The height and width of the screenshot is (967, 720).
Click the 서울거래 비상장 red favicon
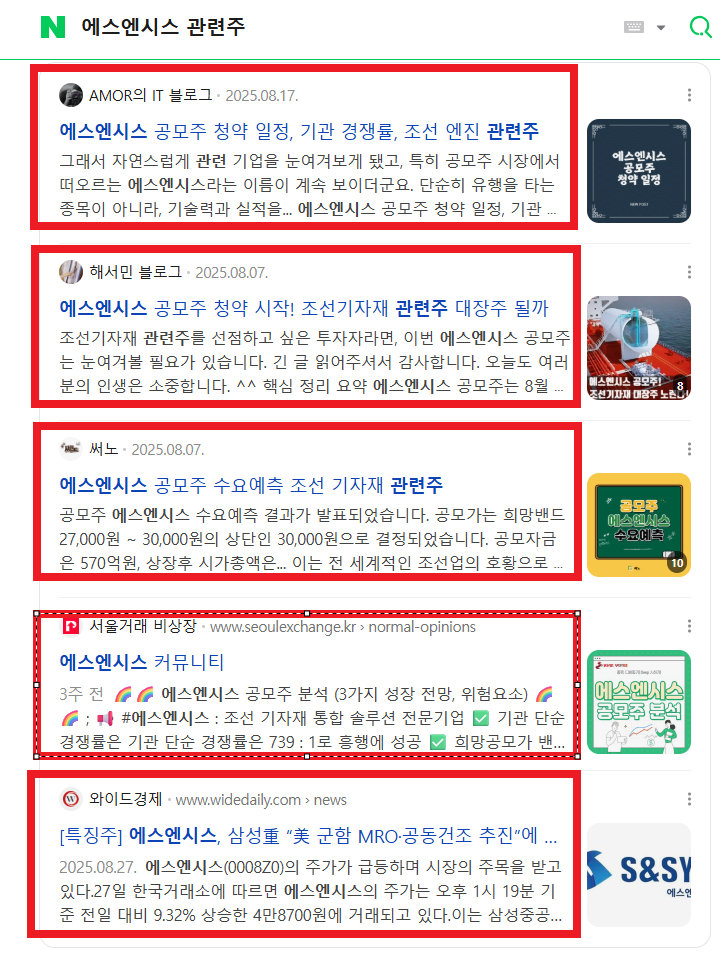pos(71,626)
